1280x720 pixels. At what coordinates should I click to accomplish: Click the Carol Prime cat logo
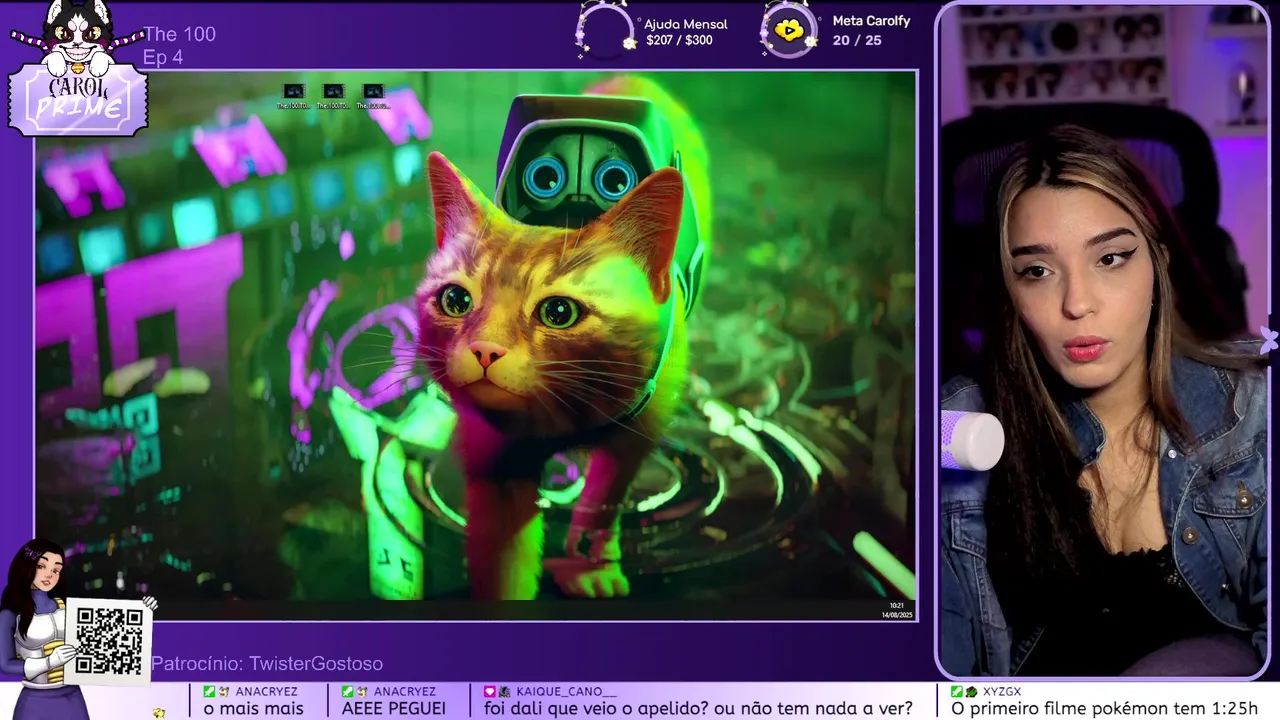tap(78, 68)
